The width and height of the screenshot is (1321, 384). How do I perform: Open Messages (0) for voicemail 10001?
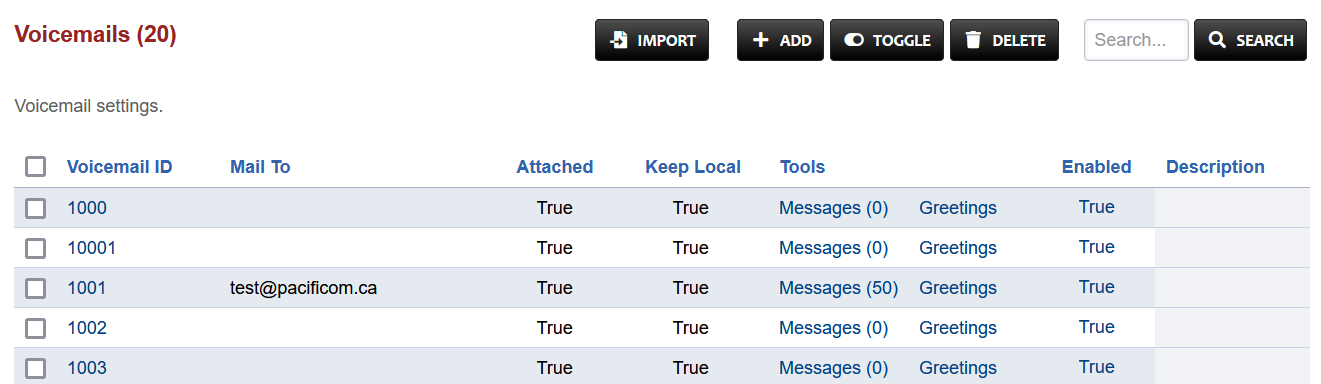[834, 248]
